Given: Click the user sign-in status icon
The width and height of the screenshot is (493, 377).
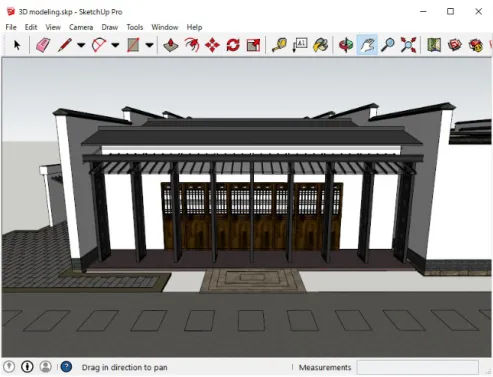Looking at the screenshot, I should click(x=46, y=367).
